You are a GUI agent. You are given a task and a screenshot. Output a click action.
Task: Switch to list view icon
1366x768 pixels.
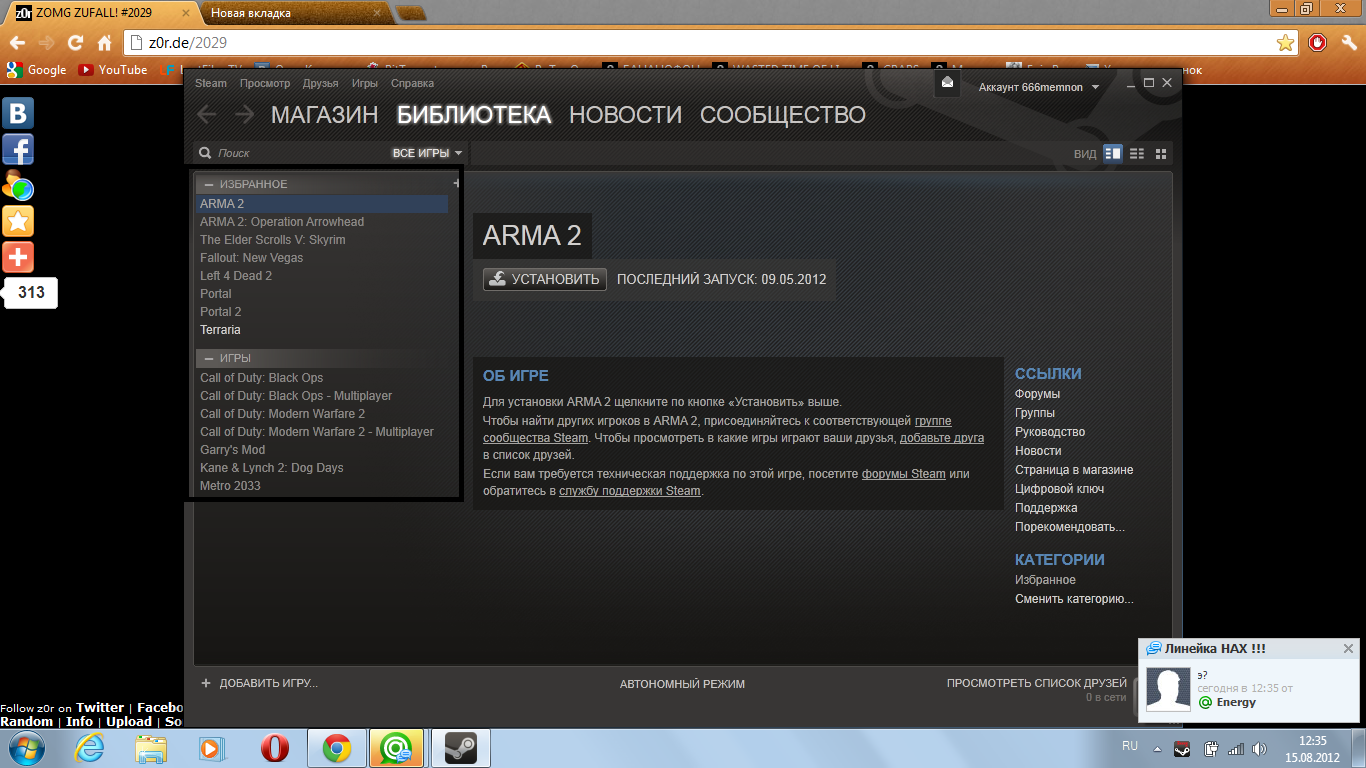pos(1137,153)
